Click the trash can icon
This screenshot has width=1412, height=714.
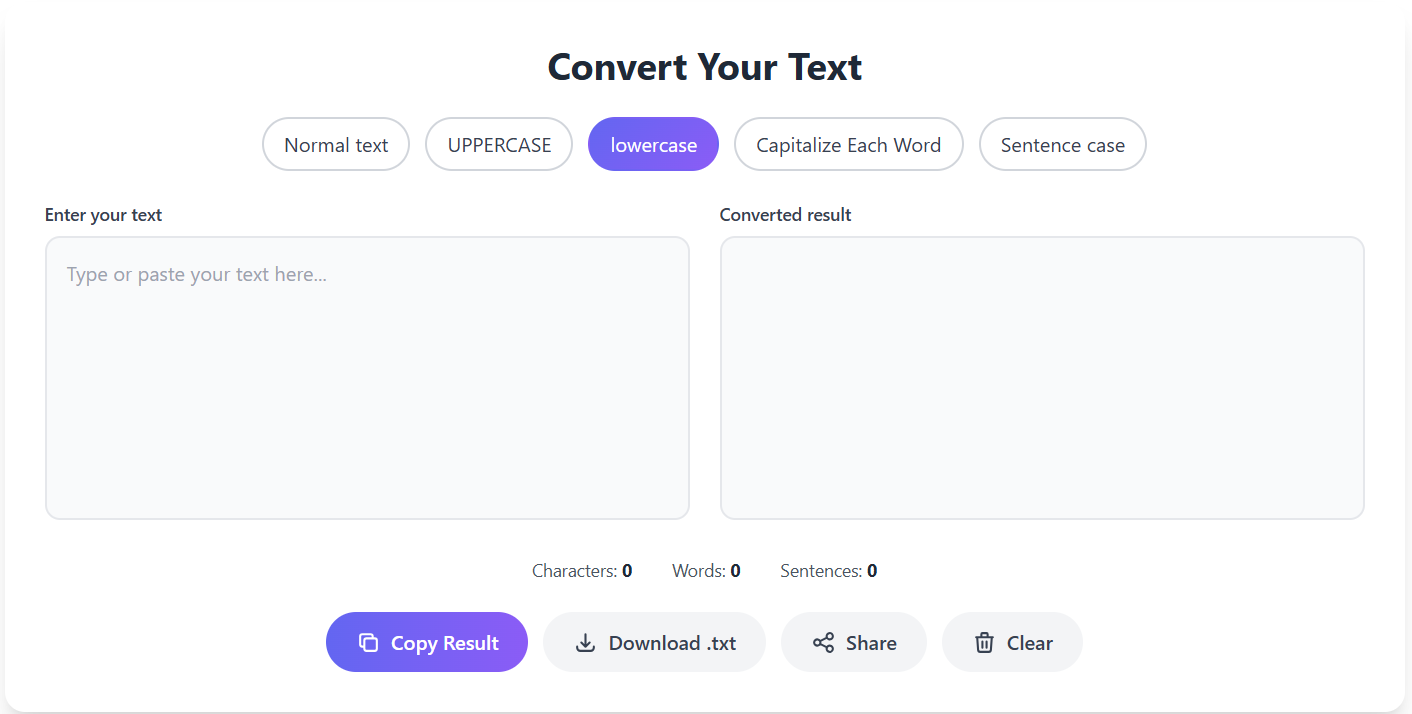pos(985,642)
